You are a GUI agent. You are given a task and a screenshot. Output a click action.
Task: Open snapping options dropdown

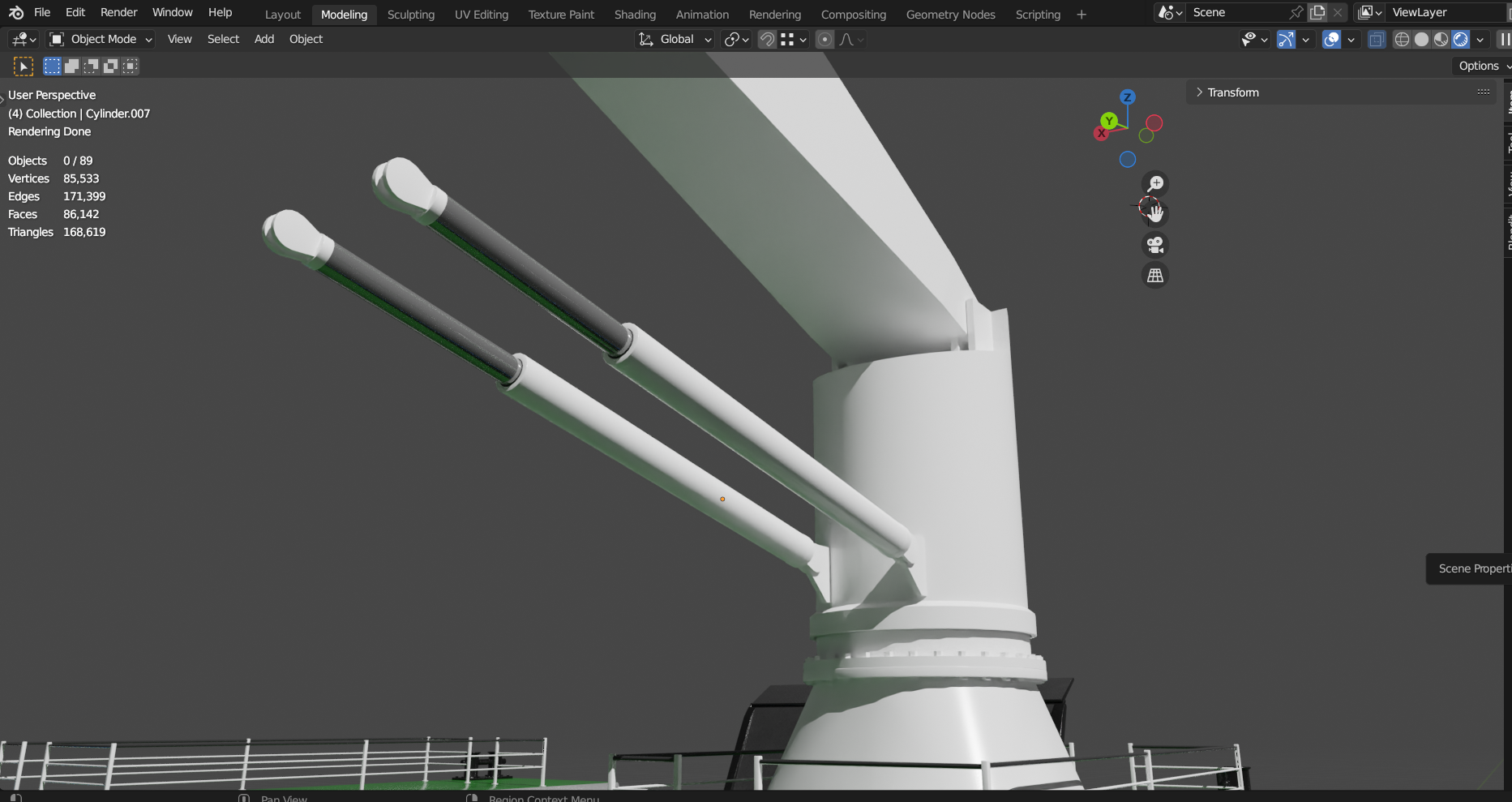(795, 39)
